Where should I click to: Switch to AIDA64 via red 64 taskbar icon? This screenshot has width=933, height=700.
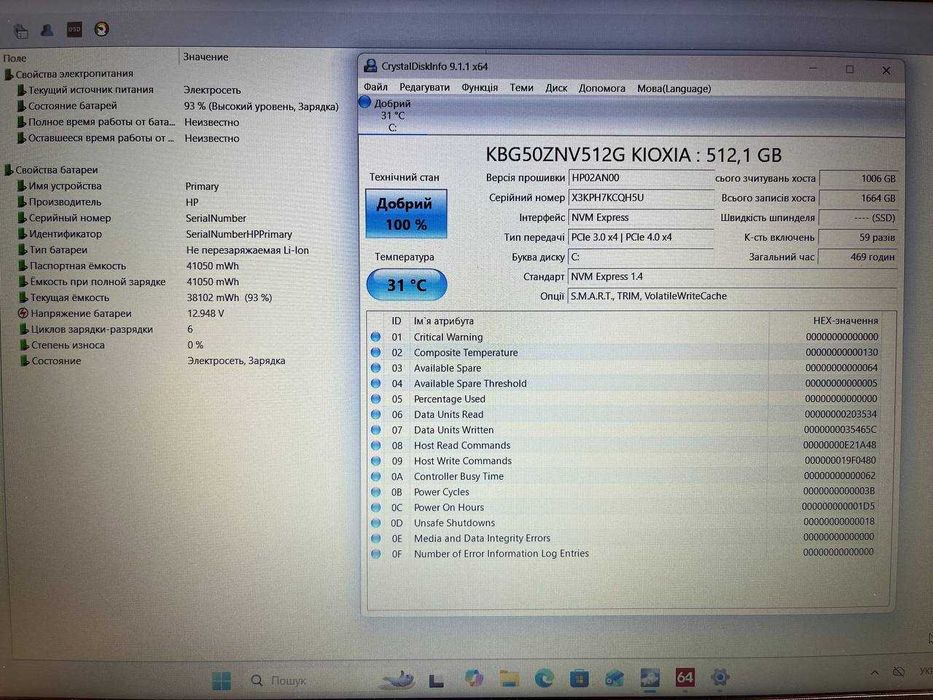[x=685, y=677]
